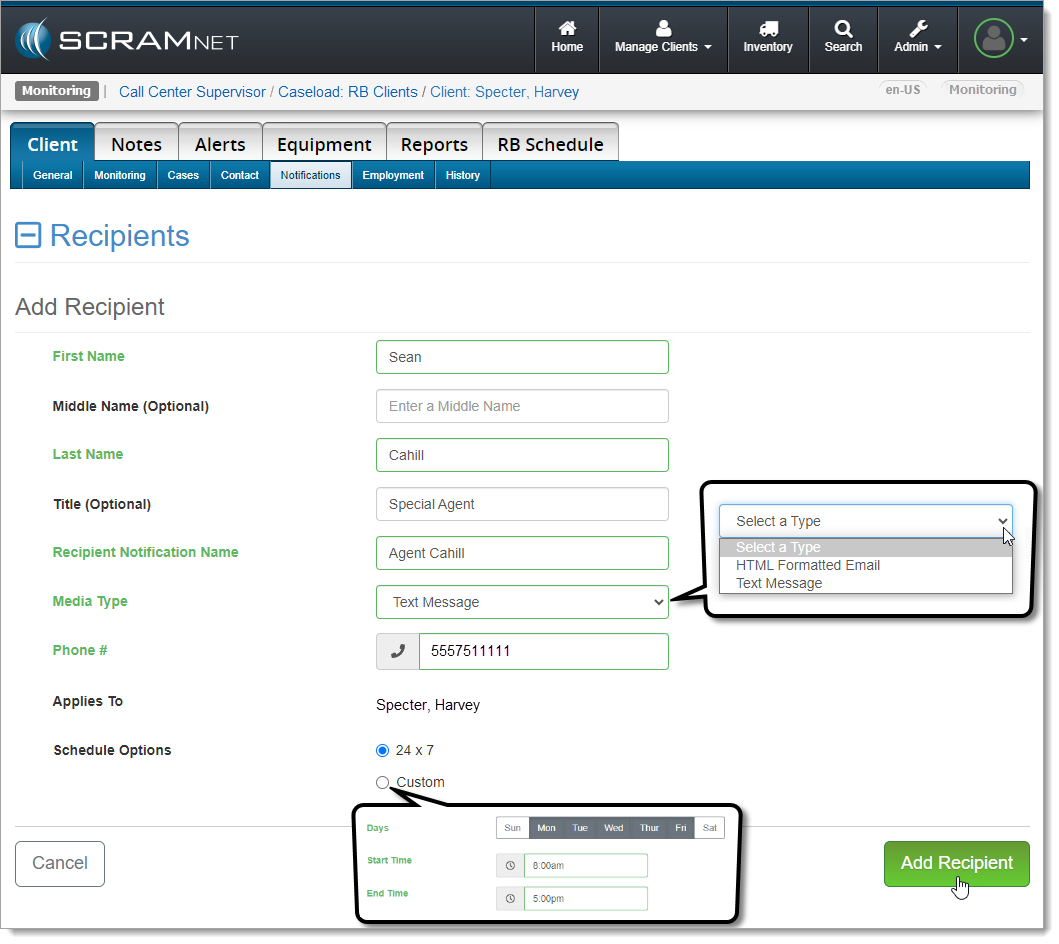The image size is (1059, 944).
Task: Click the phone icon beside Phone # field
Action: [x=398, y=651]
